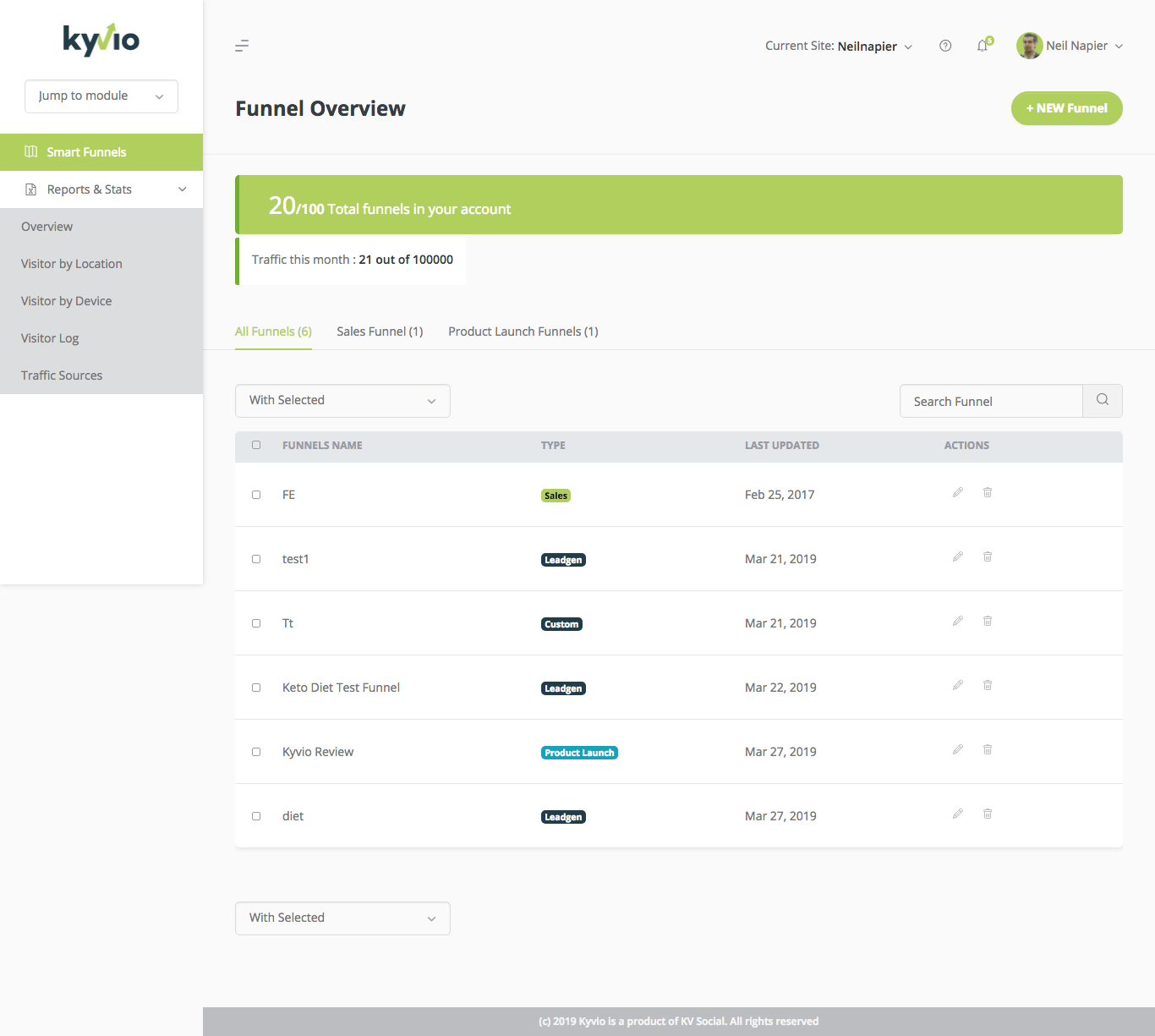This screenshot has height=1036, width=1155.
Task: Switch to Product Launch Funnels (1) tab
Action: click(523, 332)
